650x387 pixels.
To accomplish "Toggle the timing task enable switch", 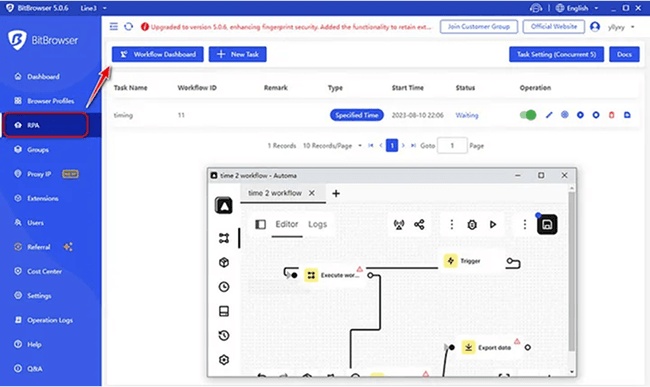I will click(528, 115).
